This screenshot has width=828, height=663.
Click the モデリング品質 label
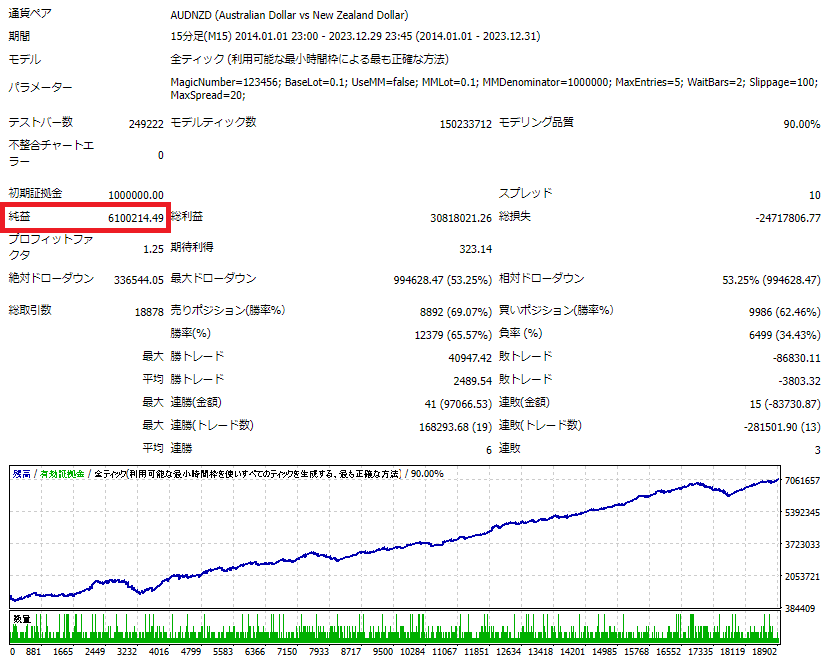536,122
